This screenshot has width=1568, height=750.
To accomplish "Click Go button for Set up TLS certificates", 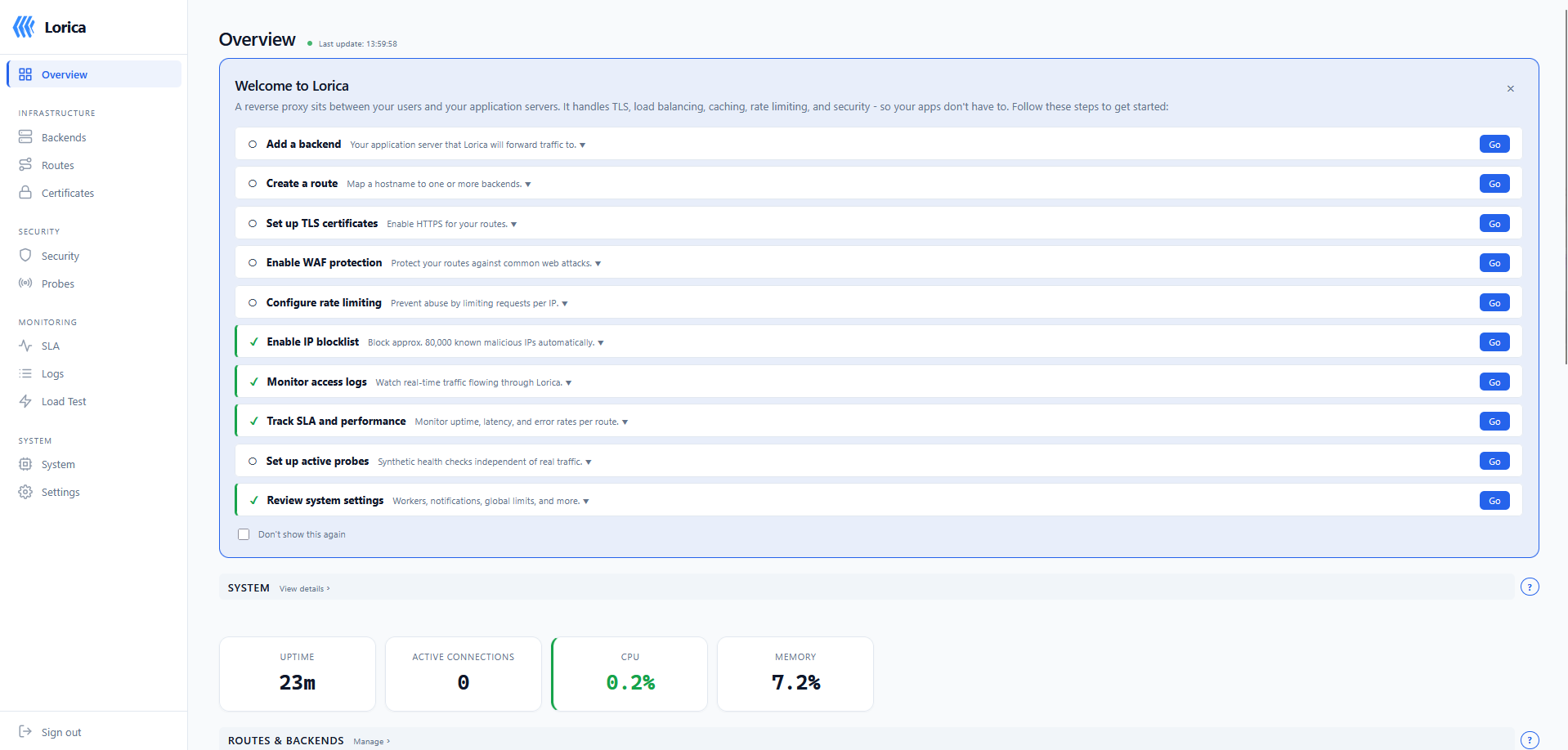I will point(1494,224).
